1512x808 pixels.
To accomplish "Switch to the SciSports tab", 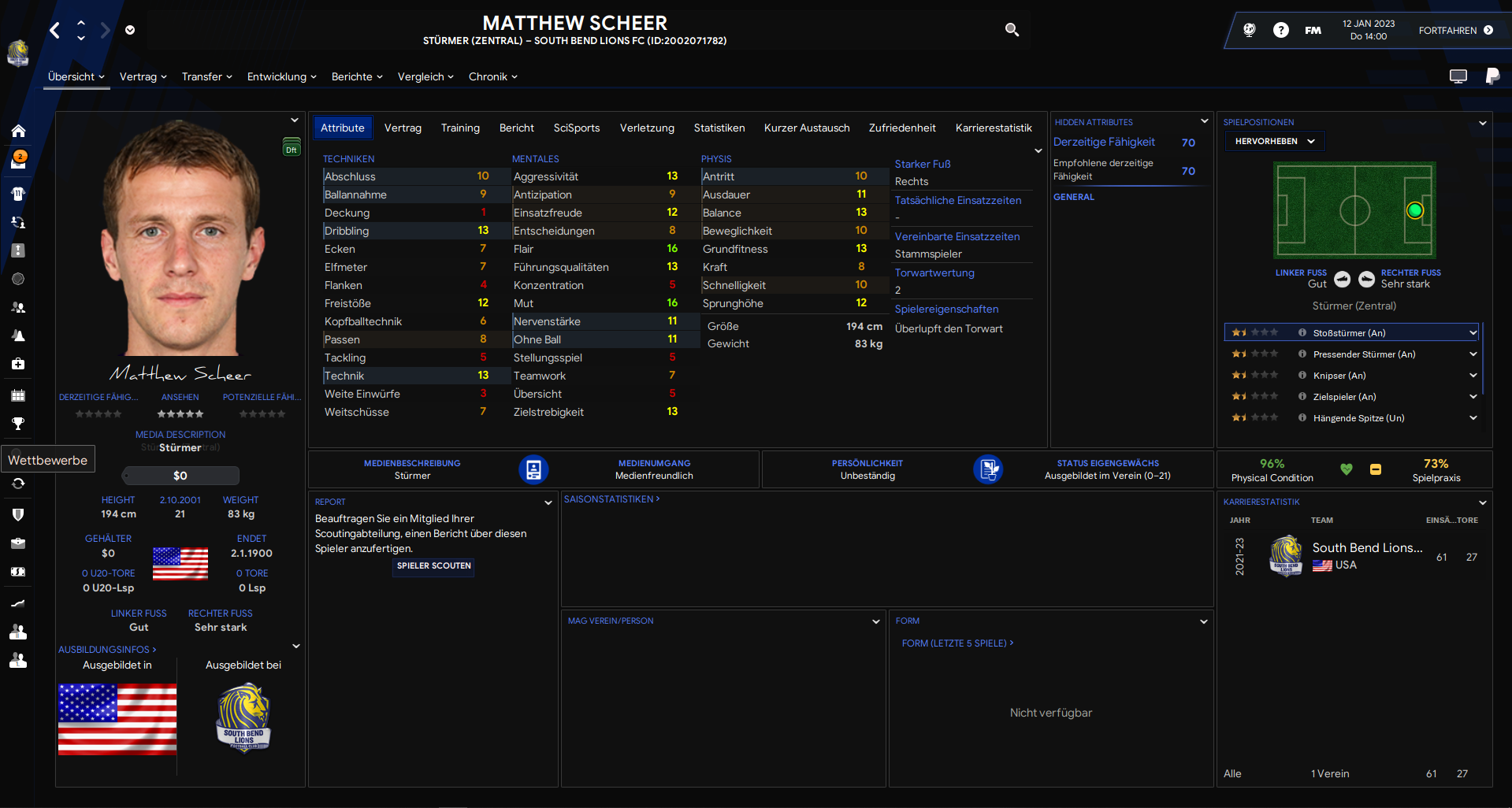I will pyautogui.click(x=577, y=128).
